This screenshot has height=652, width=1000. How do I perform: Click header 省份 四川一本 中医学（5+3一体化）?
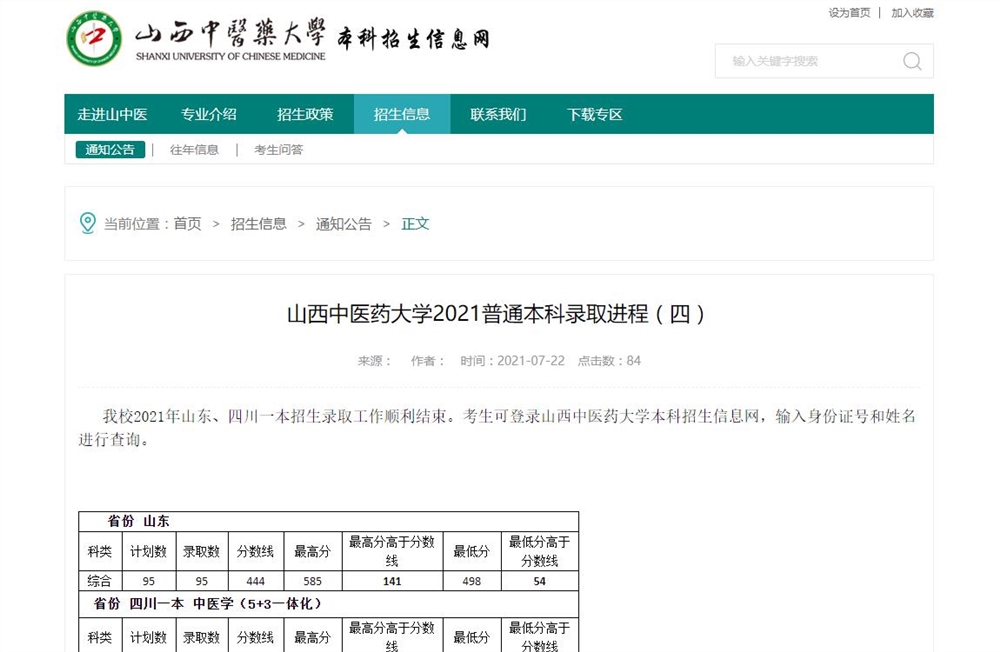coord(328,603)
